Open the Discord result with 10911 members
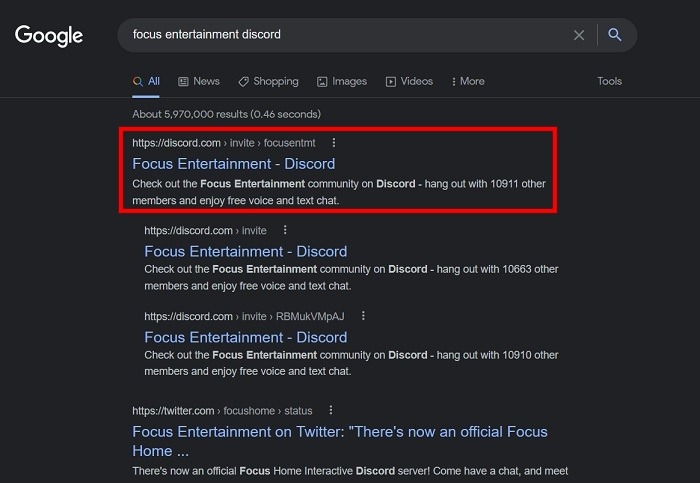This screenshot has width=700, height=483. coord(233,164)
